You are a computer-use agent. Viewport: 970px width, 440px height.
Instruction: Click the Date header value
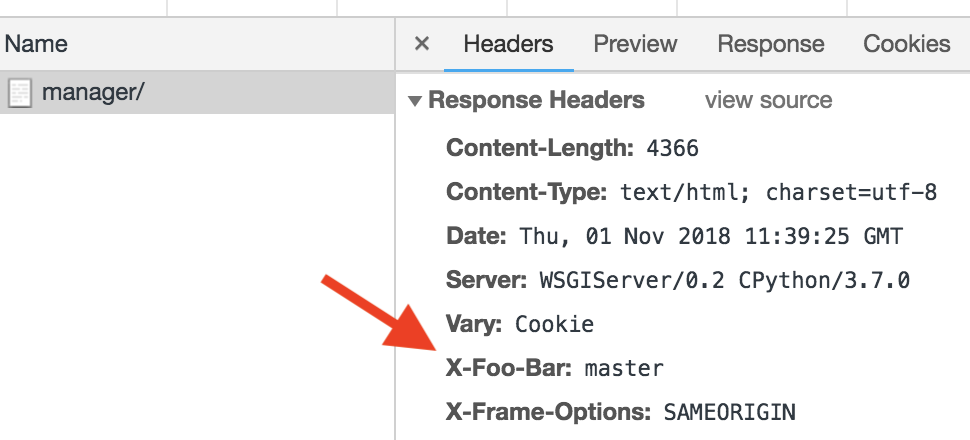point(710,237)
